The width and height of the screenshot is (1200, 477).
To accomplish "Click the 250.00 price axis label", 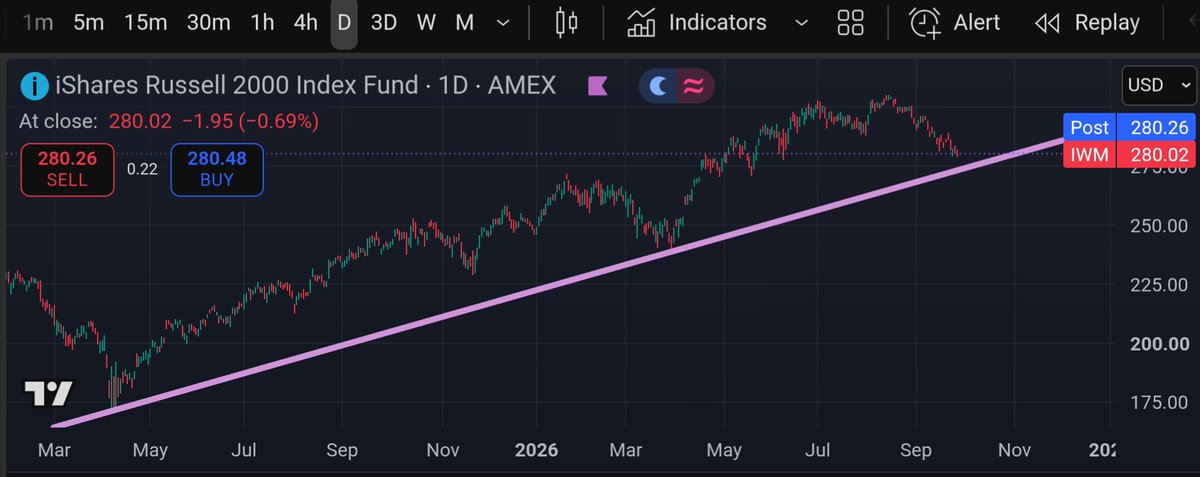I will 1158,226.
